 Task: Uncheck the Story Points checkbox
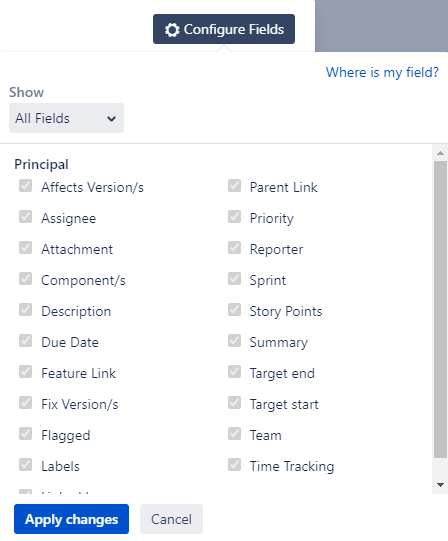234,310
